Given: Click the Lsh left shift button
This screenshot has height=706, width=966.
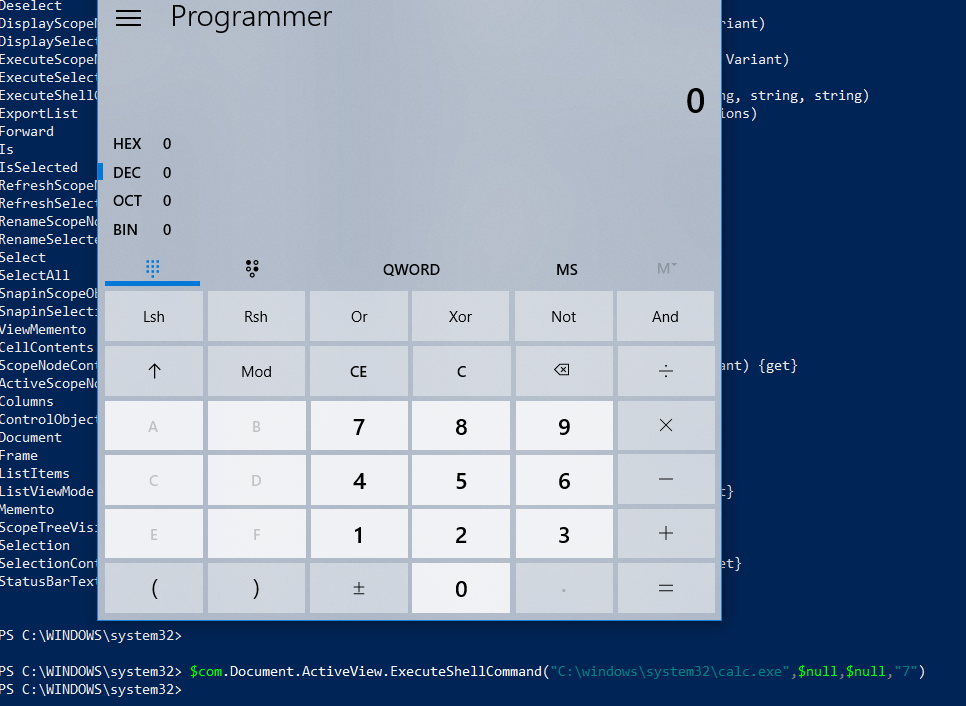Looking at the screenshot, I should coord(154,317).
